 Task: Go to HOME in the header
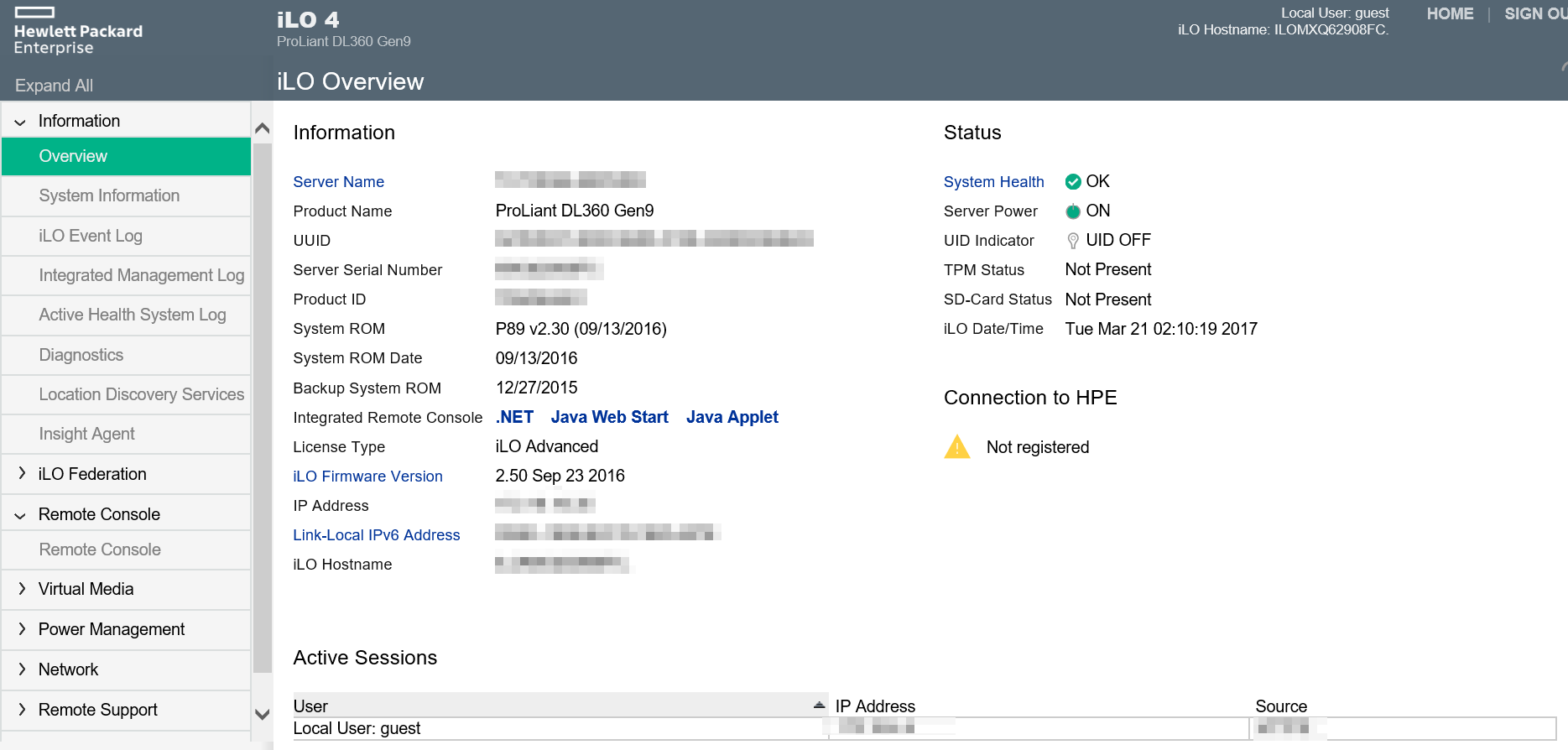click(1450, 14)
